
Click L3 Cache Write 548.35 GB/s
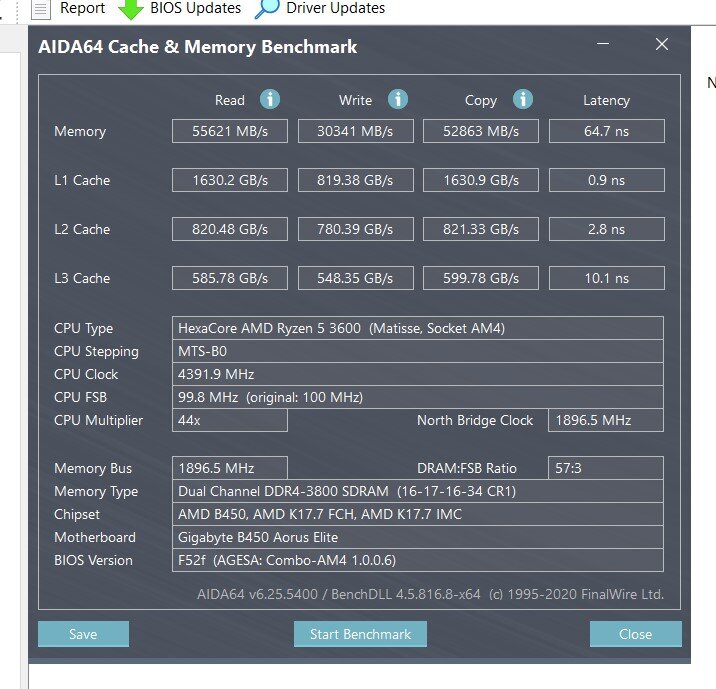pyautogui.click(x=356, y=278)
